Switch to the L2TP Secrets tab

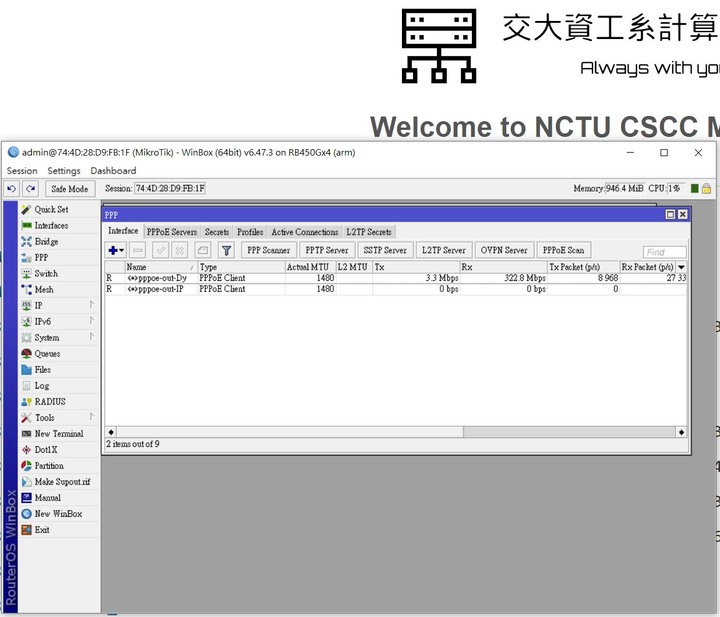coord(369,232)
